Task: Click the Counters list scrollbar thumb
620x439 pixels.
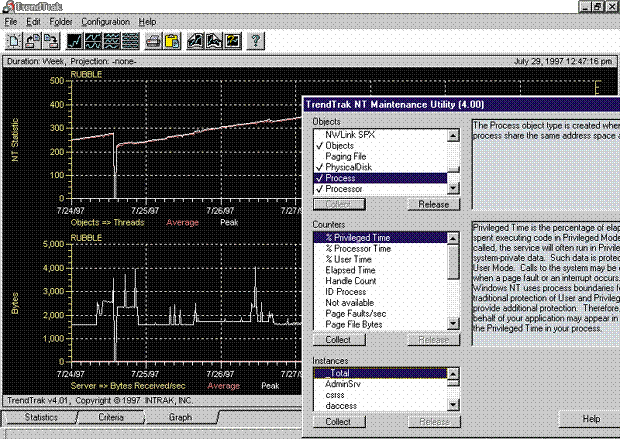Action: click(453, 261)
